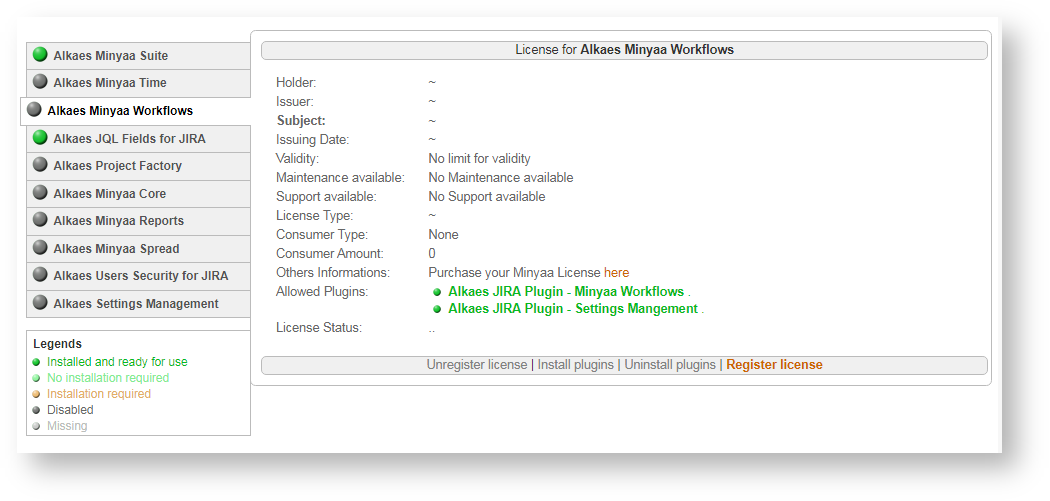This screenshot has width=1050, height=501.
Task: Click the 'No limit for validity' value
Action: click(479, 159)
